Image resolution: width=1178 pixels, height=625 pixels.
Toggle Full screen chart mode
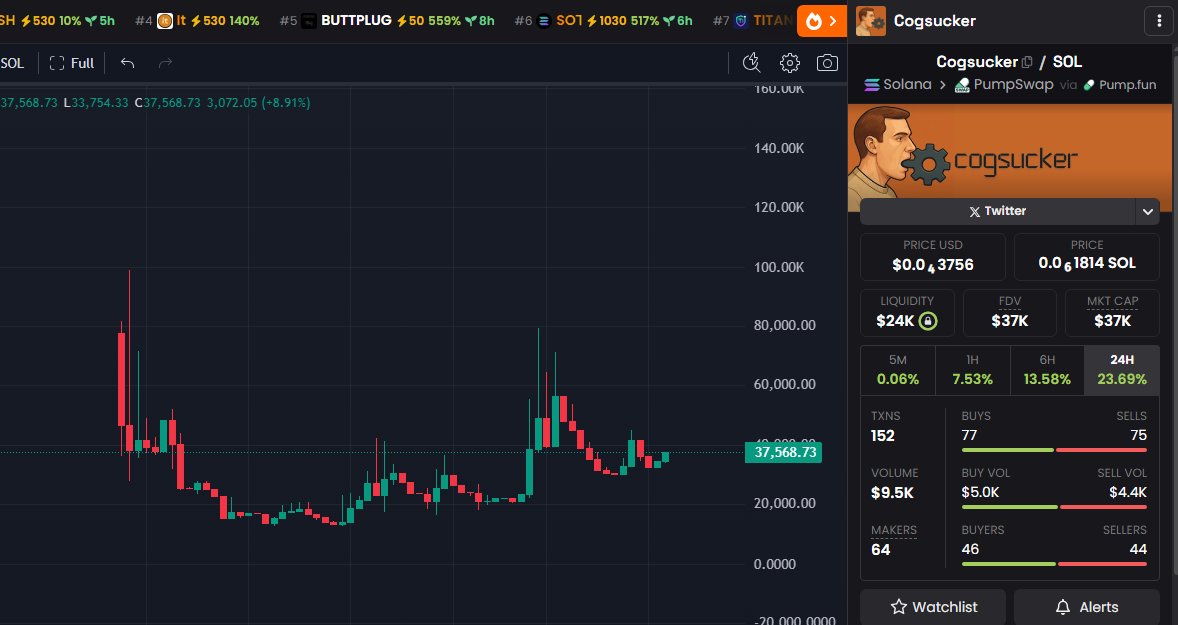(x=72, y=63)
